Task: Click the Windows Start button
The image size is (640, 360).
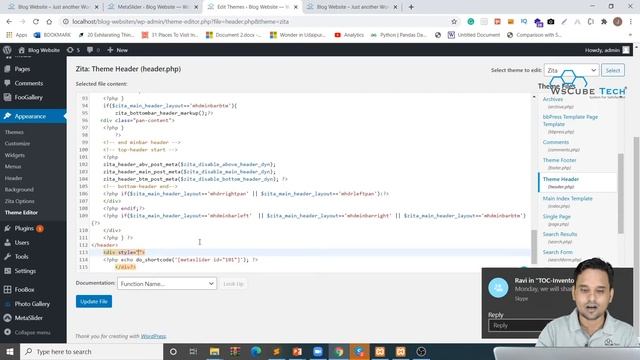Action: (10, 351)
